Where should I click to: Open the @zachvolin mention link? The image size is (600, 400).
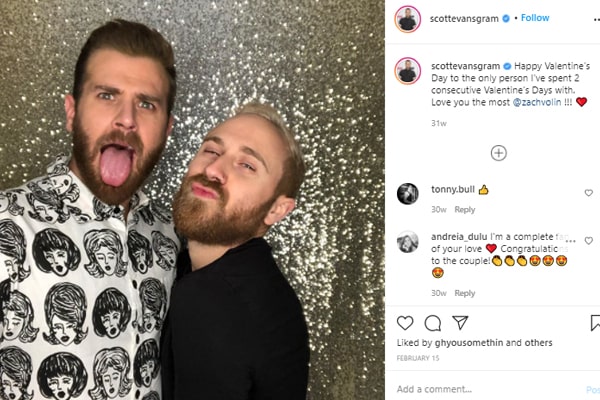coord(537,102)
